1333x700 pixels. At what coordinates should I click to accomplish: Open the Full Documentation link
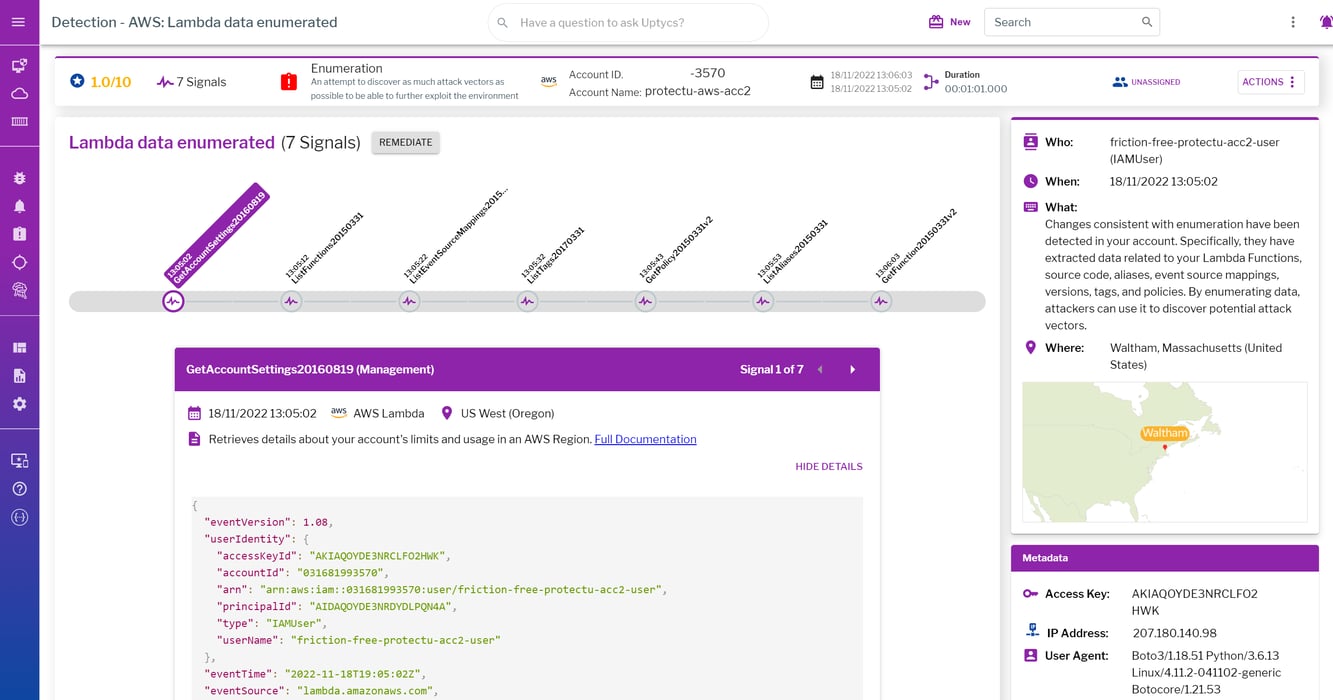[x=645, y=439]
